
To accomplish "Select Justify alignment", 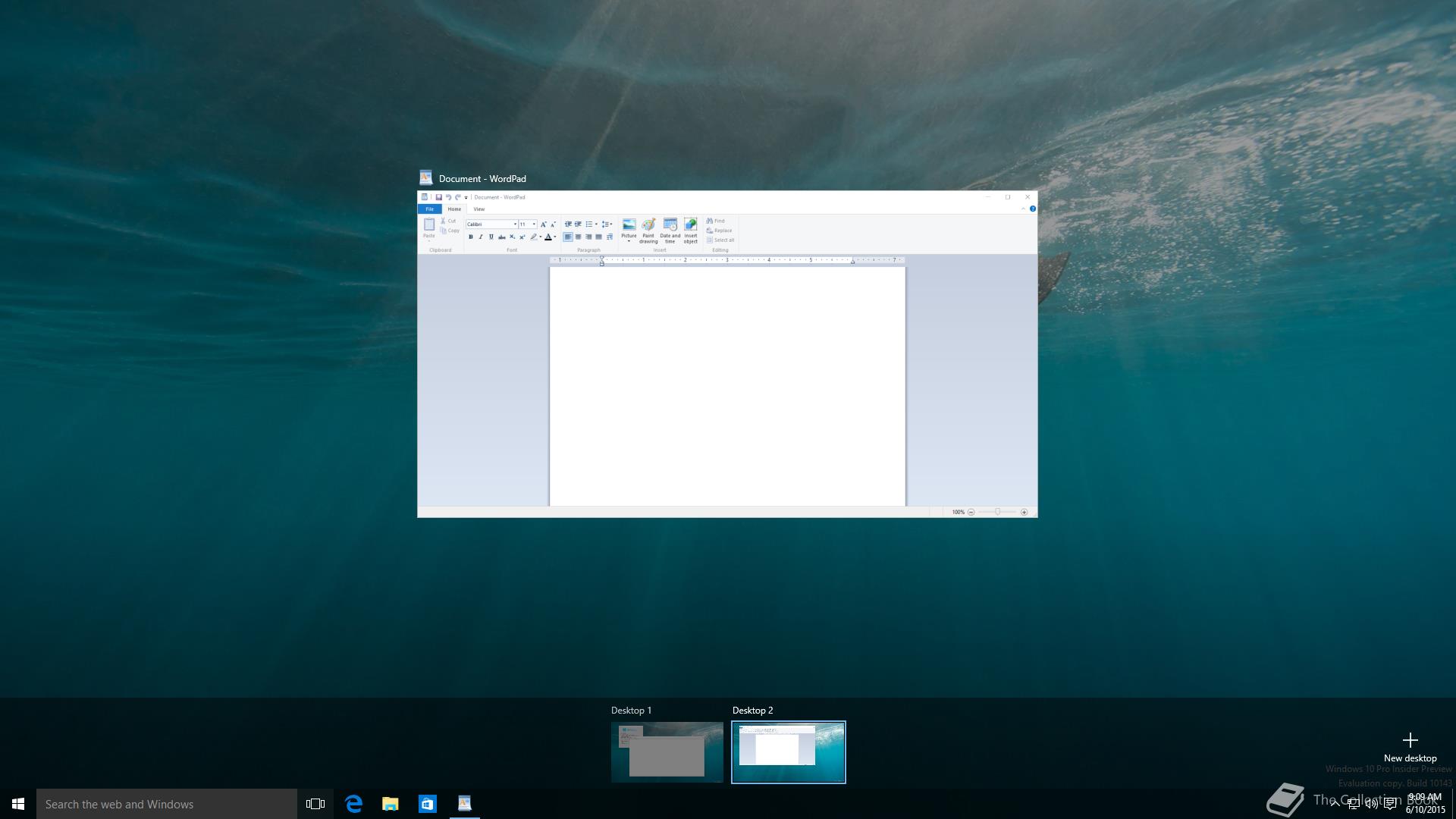I will pyautogui.click(x=598, y=237).
